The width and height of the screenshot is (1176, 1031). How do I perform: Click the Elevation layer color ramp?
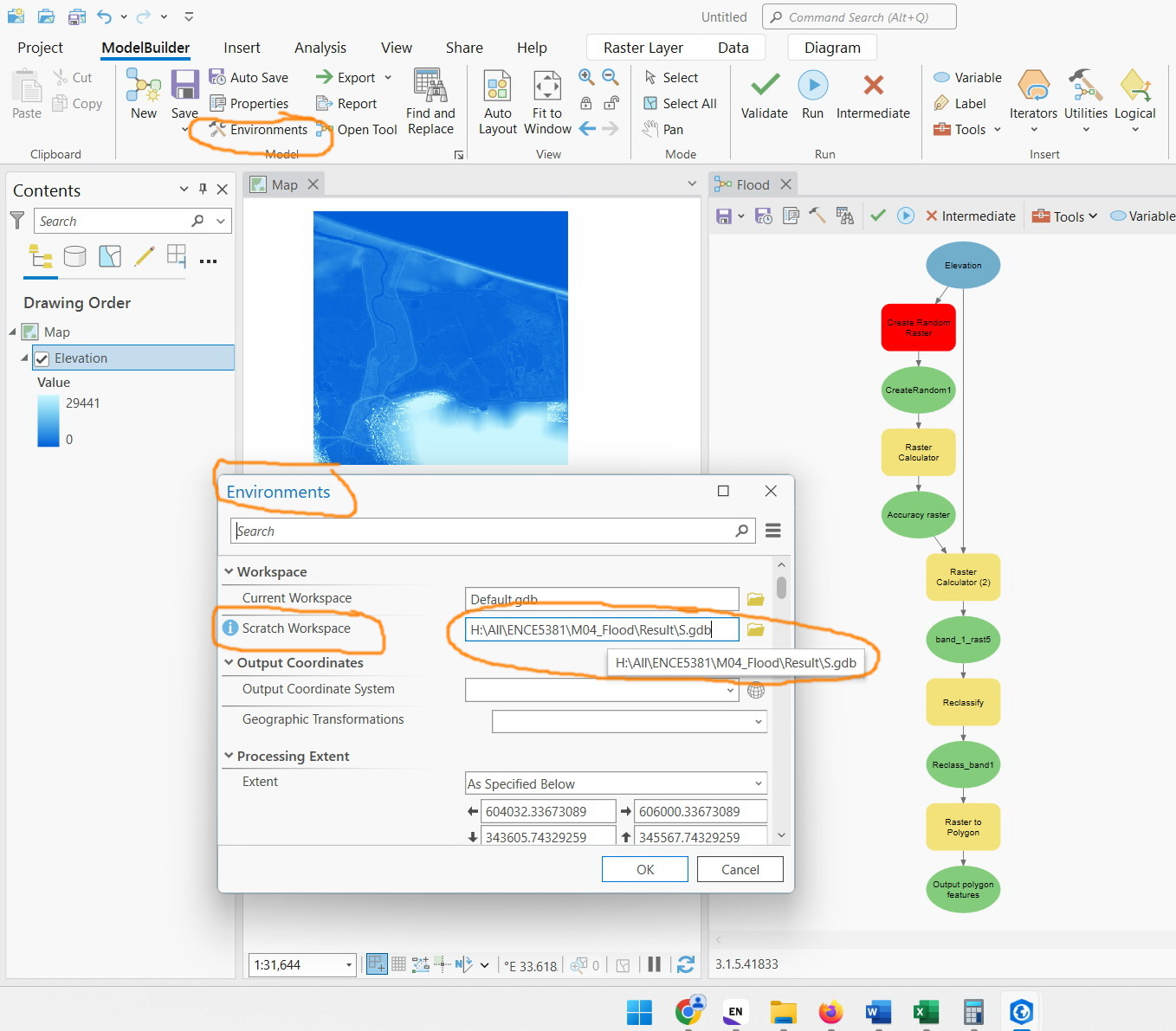[x=48, y=422]
